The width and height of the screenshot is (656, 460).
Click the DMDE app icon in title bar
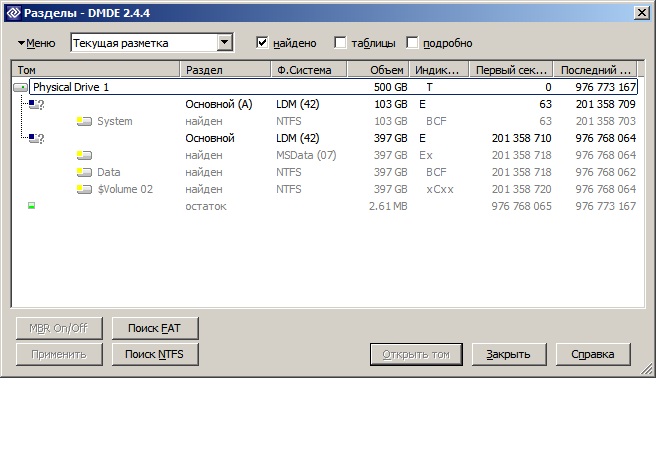click(x=12, y=13)
